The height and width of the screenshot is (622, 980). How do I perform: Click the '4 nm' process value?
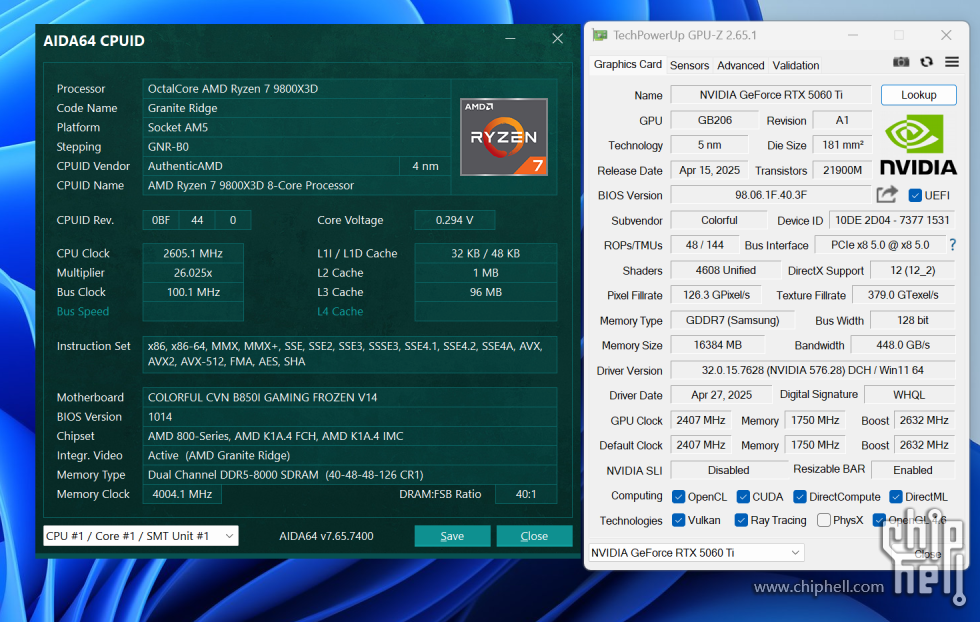point(425,166)
